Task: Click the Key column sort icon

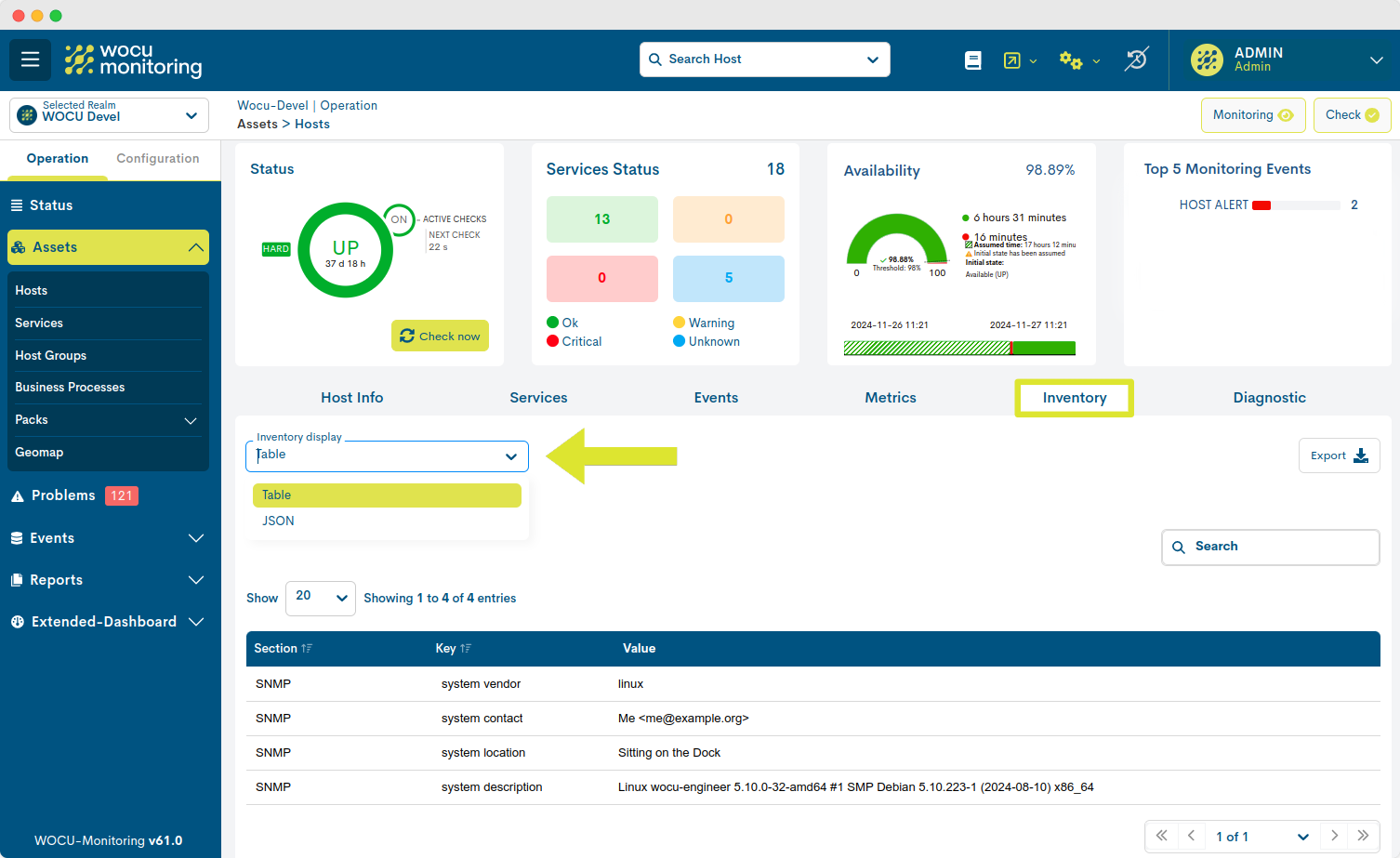Action: pyautogui.click(x=466, y=649)
